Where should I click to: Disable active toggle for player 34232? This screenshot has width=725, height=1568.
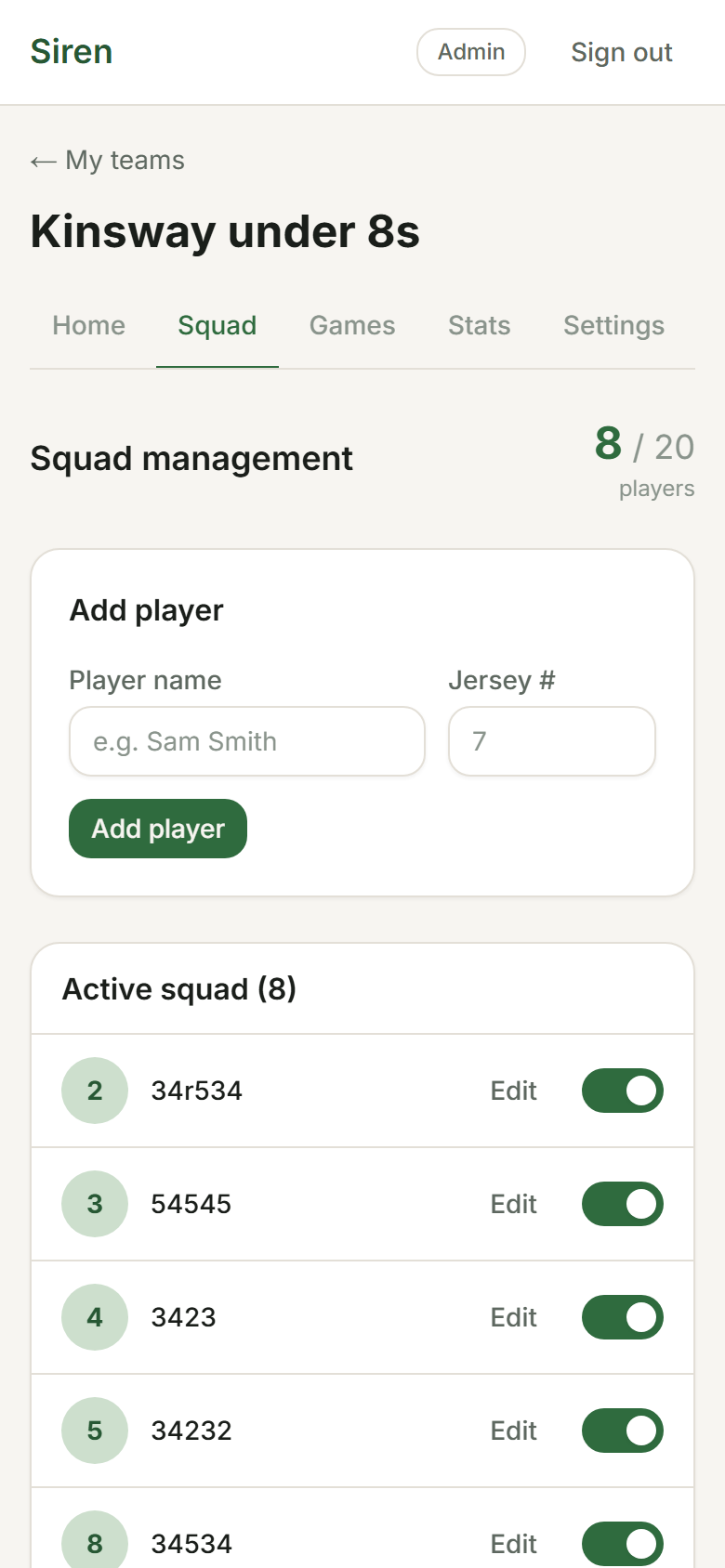622,1431
